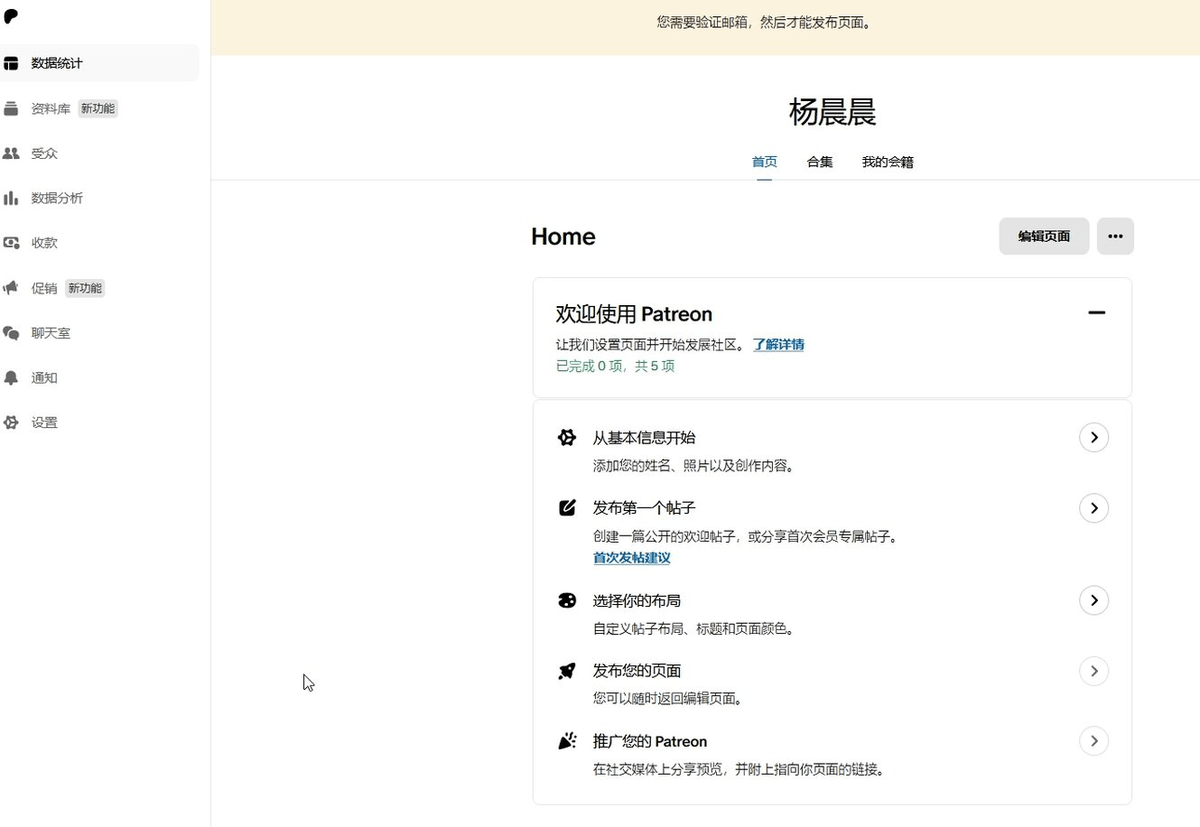
Task: Open 从基本信息开始 with its arrow
Action: point(1094,437)
